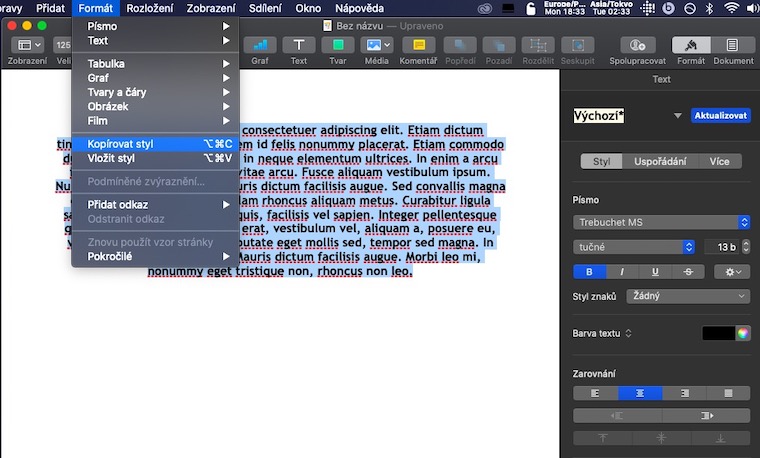Open Sdílení menu in menu bar
The height and width of the screenshot is (458, 760).
coord(265,8)
